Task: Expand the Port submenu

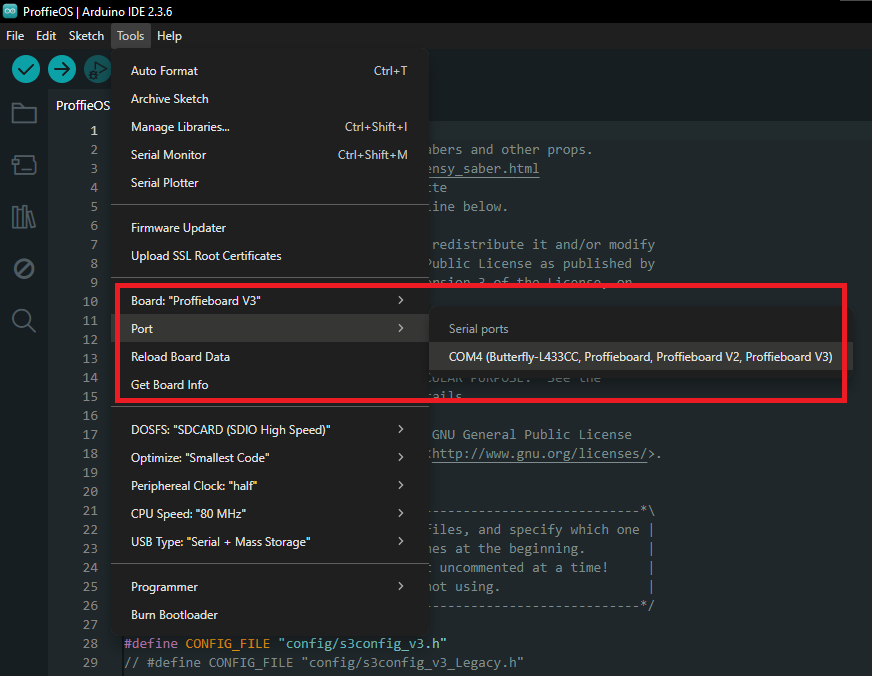Action: click(270, 329)
